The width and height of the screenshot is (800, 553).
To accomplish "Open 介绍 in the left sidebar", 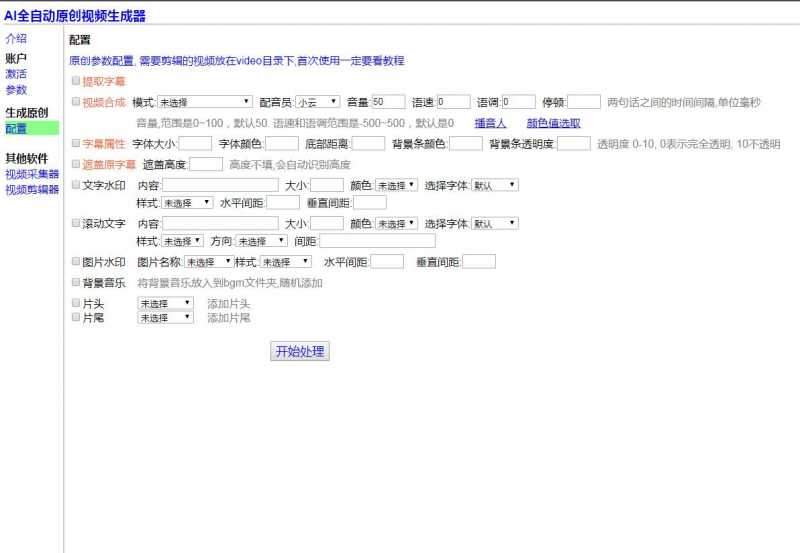I will 16,38.
